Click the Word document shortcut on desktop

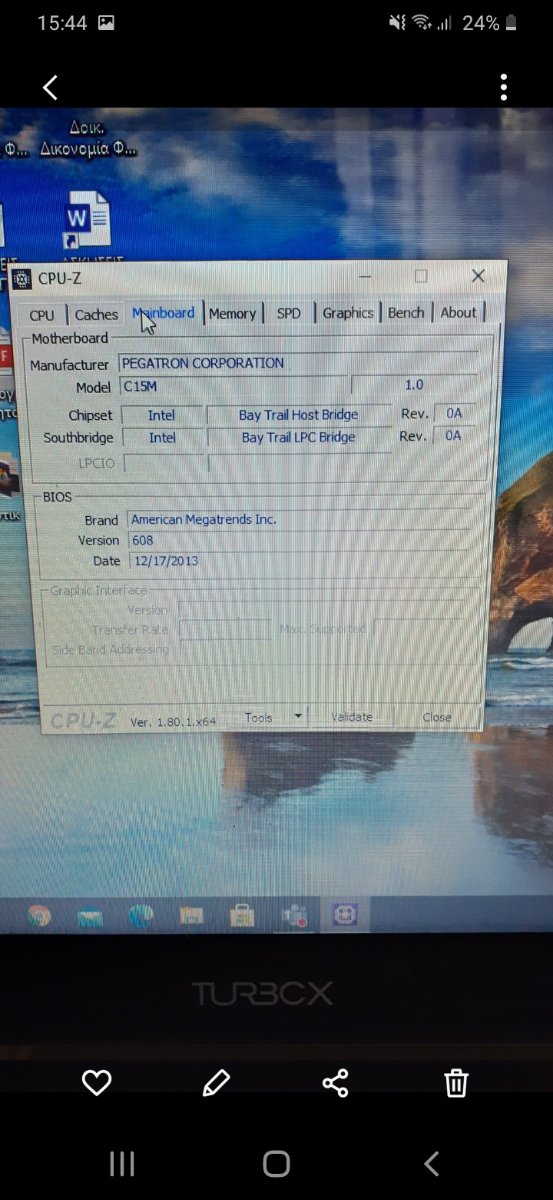click(87, 222)
